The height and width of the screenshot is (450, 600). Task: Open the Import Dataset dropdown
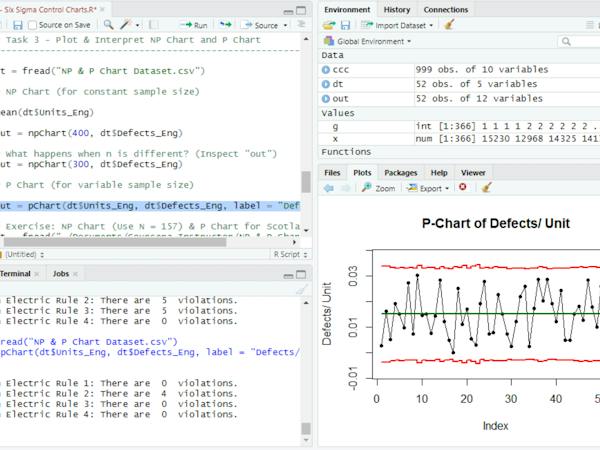pyautogui.click(x=397, y=26)
